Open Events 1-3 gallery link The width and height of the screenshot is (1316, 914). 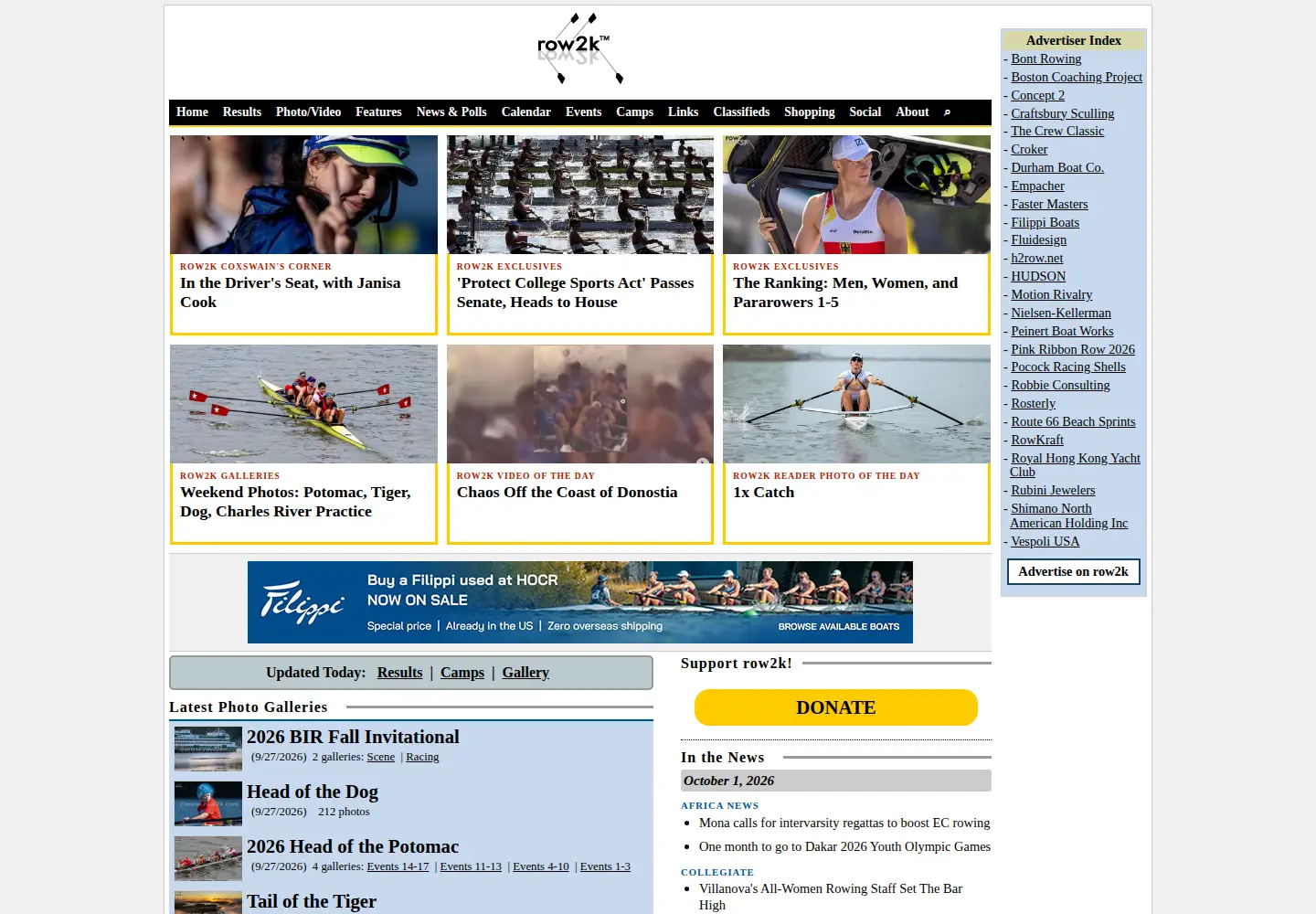[605, 866]
